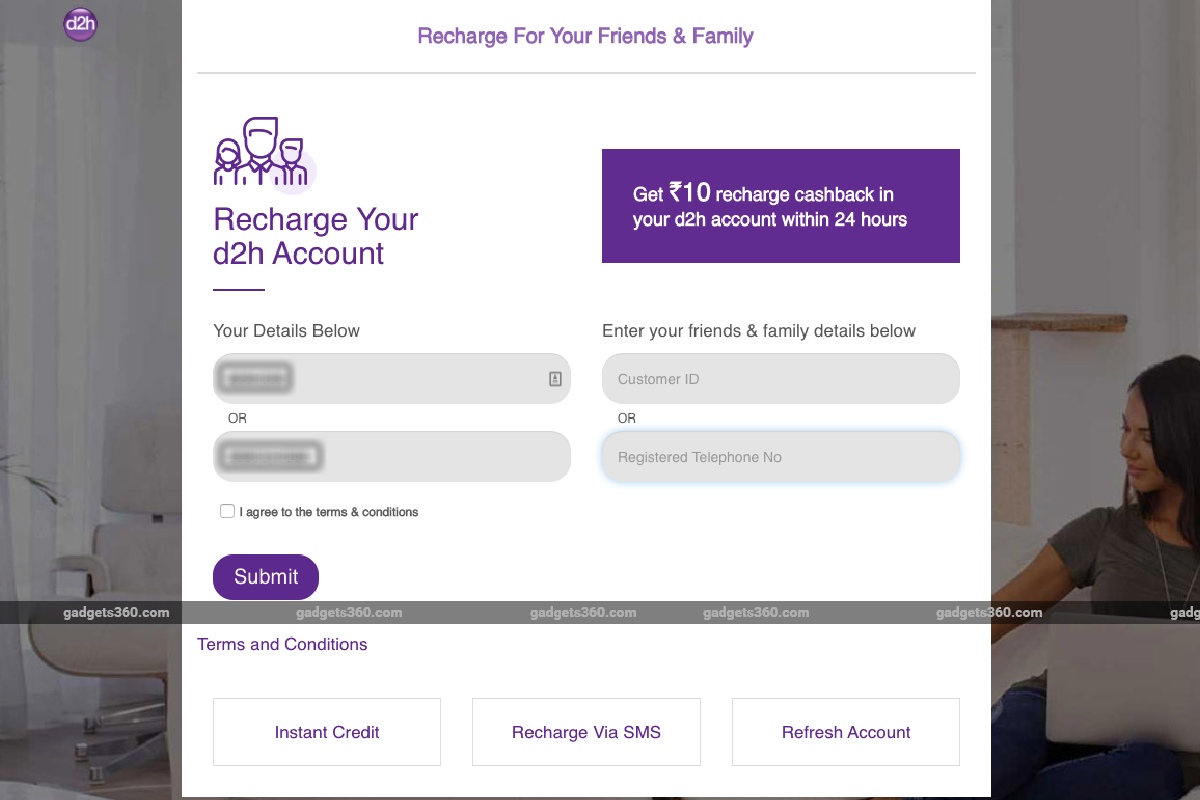Click the 'Recharge For Your Friends & Family' heading
Screen dimensions: 1200x800
pos(585,36)
